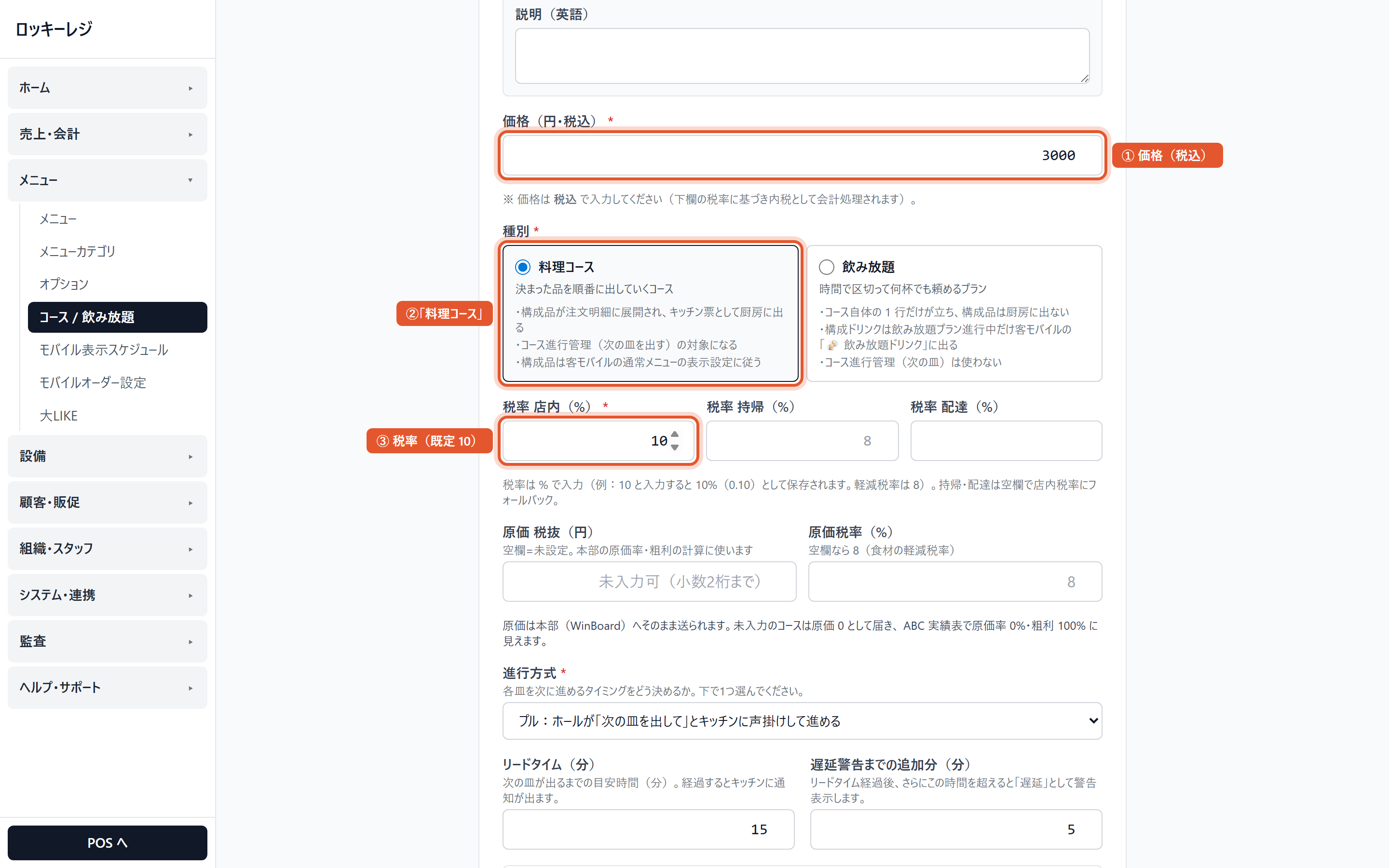
Task: Increase 税率 店内 with up arrow
Action: [675, 434]
